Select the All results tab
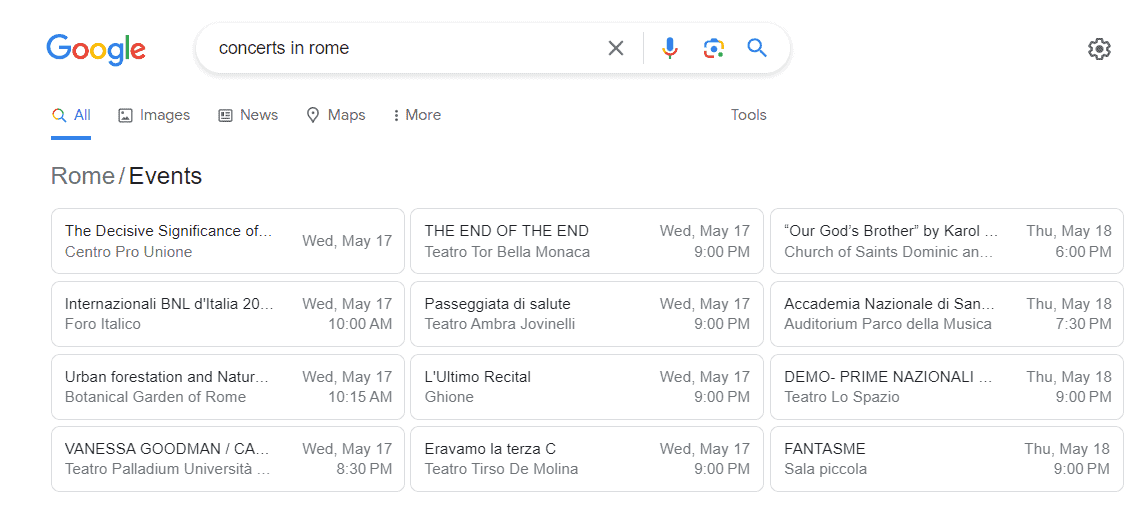The image size is (1126, 520). click(71, 116)
